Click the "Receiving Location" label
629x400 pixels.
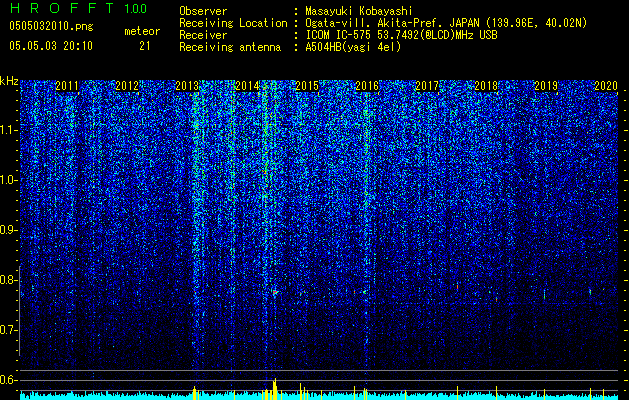coord(233,23)
